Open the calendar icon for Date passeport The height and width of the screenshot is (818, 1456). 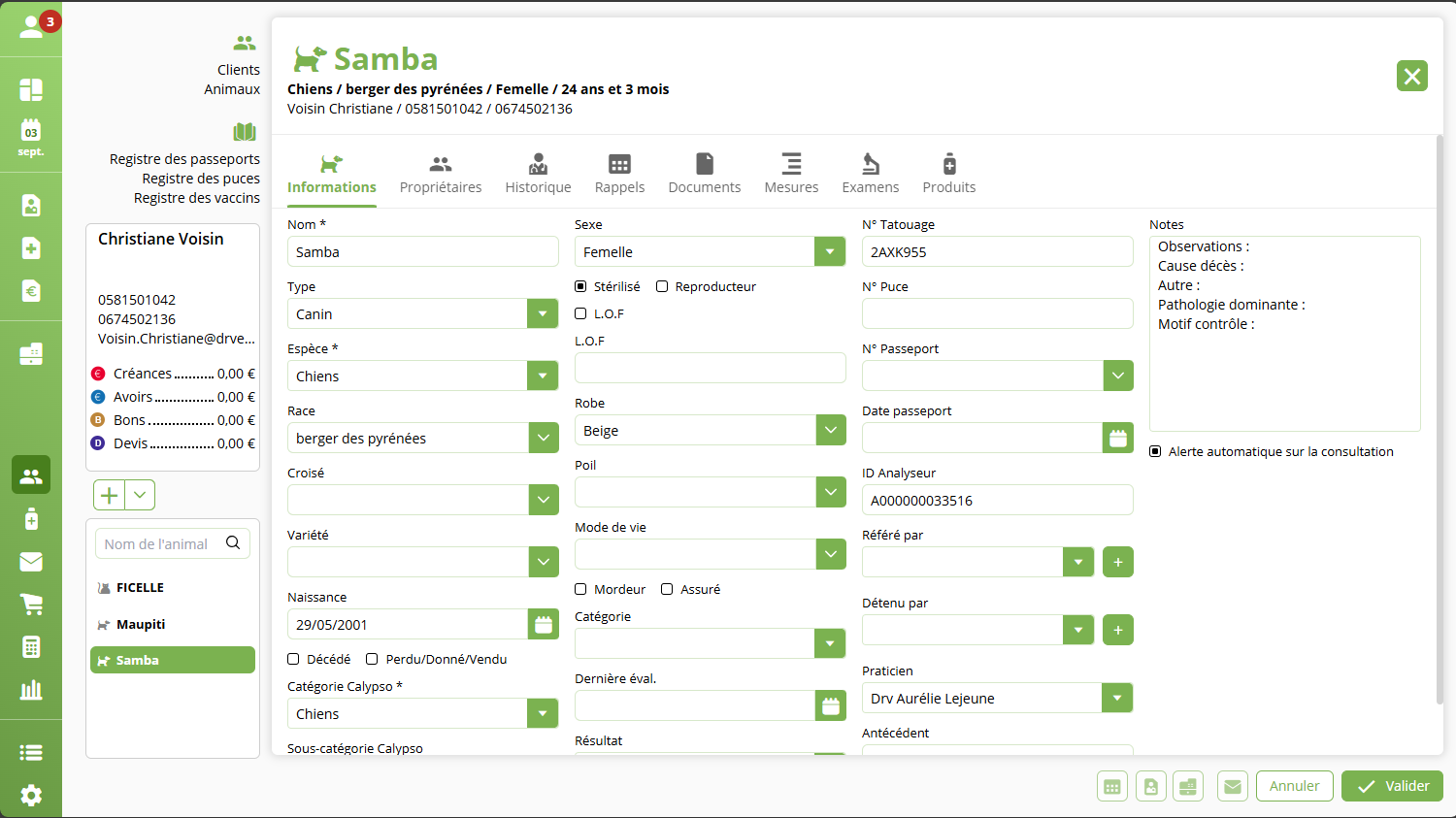coord(1118,439)
